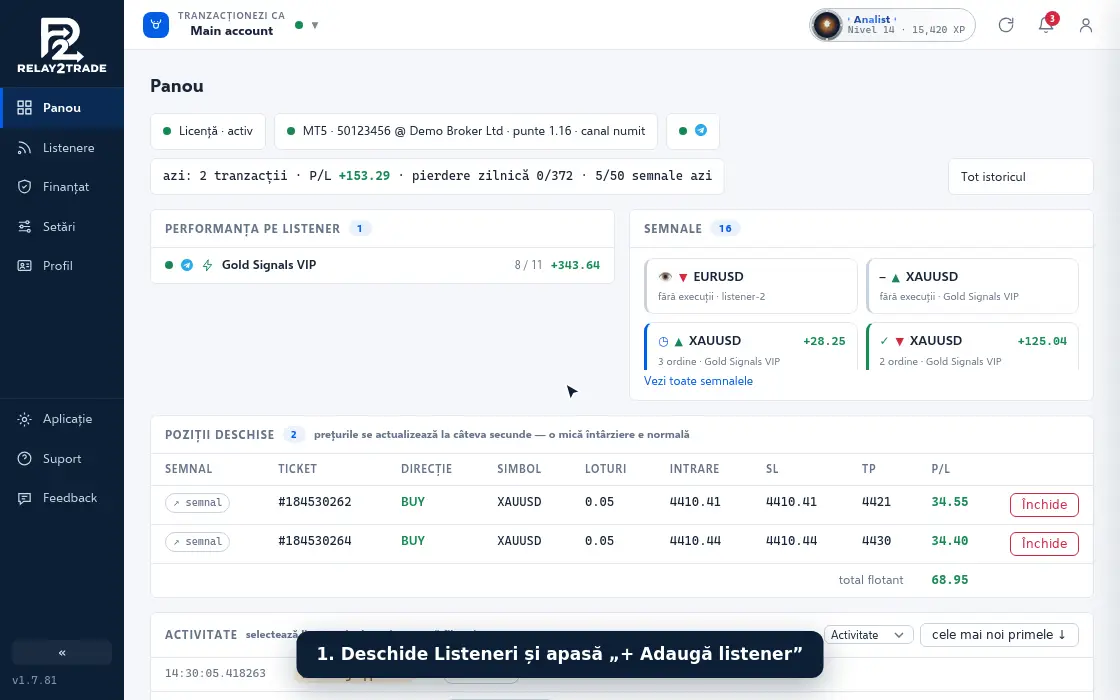Viewport: 1120px width, 700px height.
Task: Open Profil in the sidebar
Action: pyautogui.click(x=61, y=266)
